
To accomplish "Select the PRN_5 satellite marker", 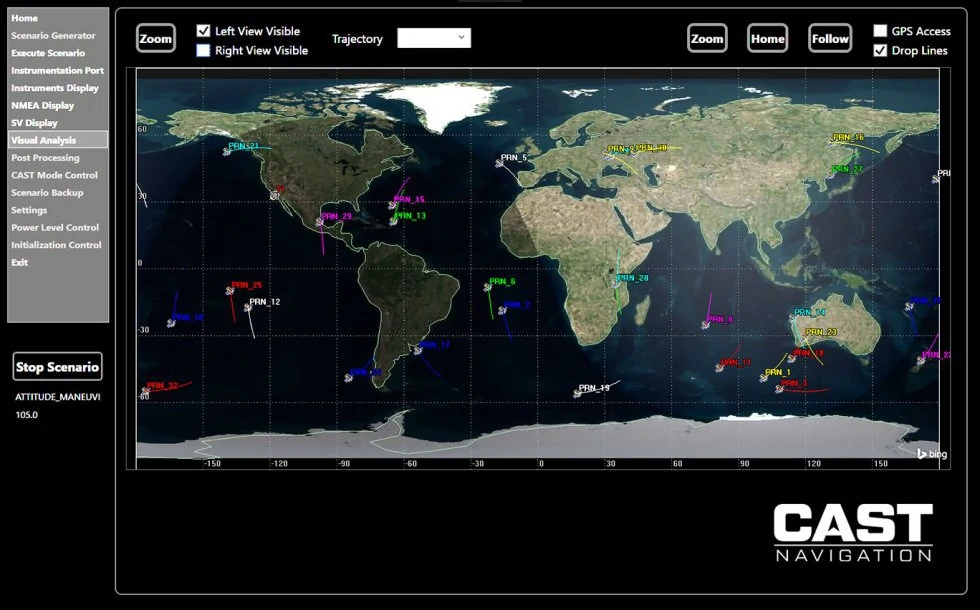I will pos(500,163).
